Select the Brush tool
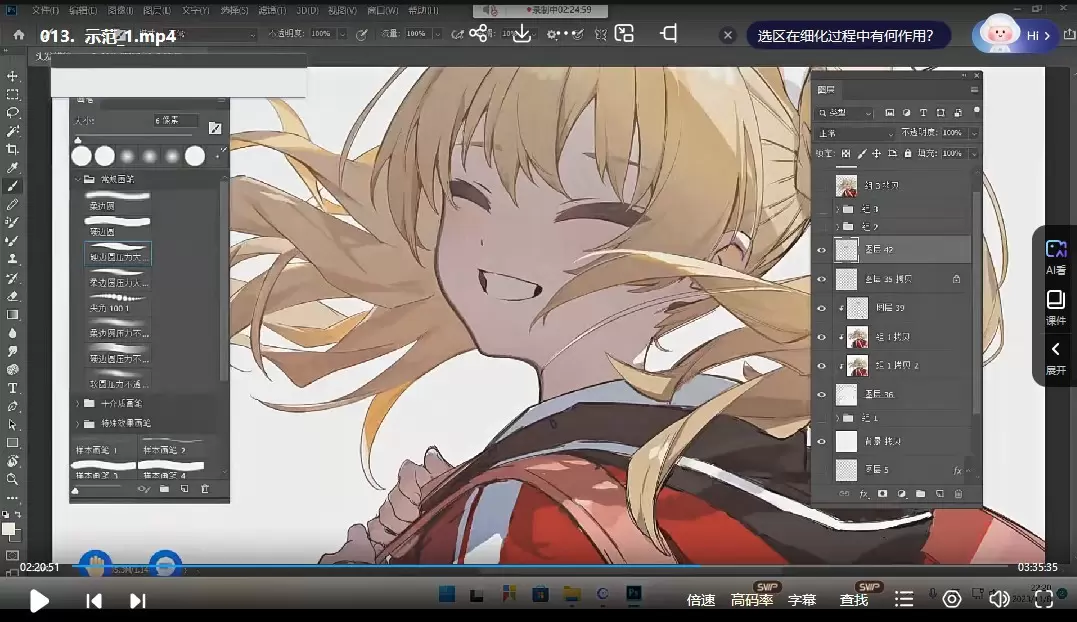 coord(12,186)
